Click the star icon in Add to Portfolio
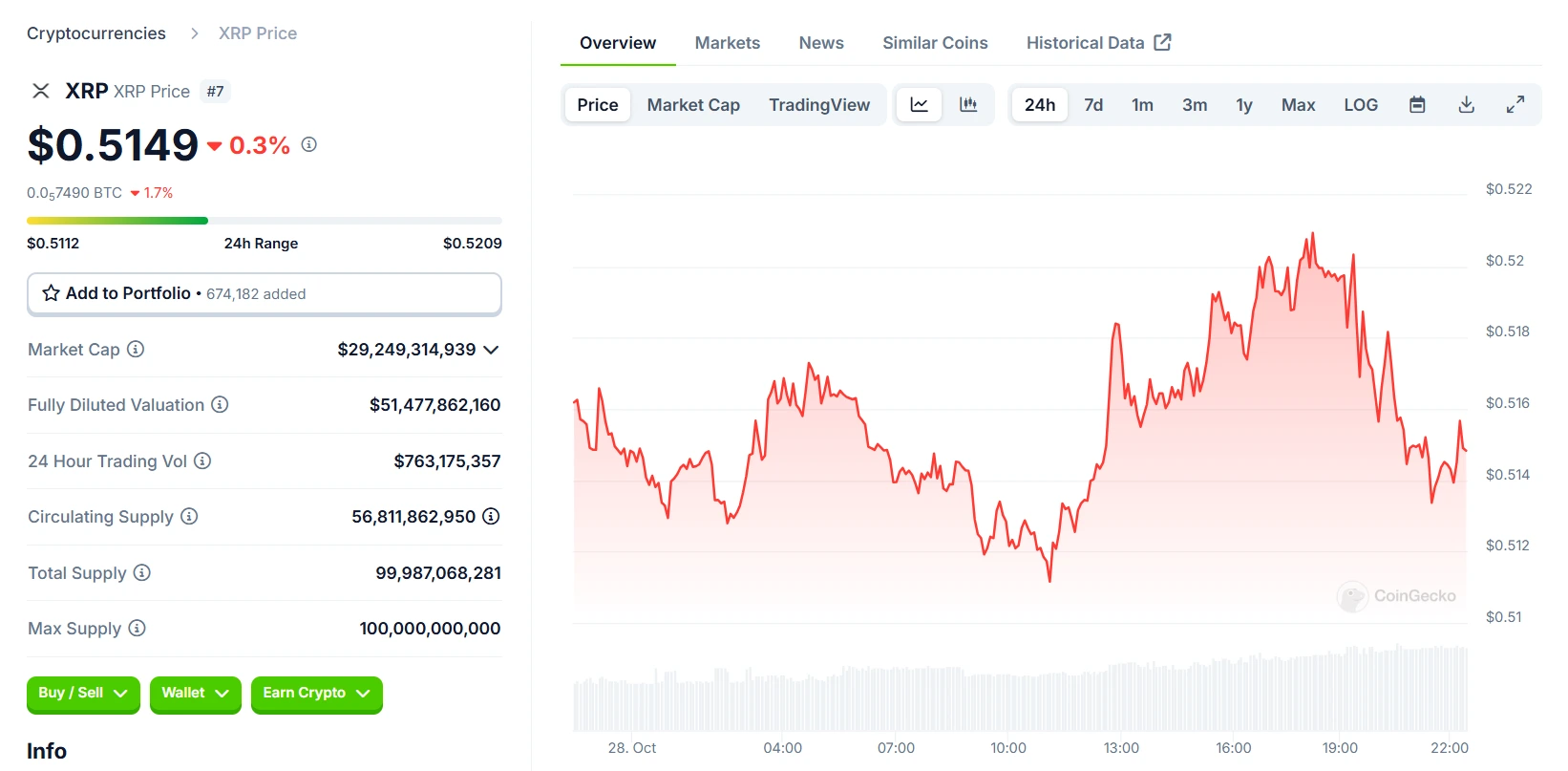The image size is (1568, 771). click(x=52, y=293)
